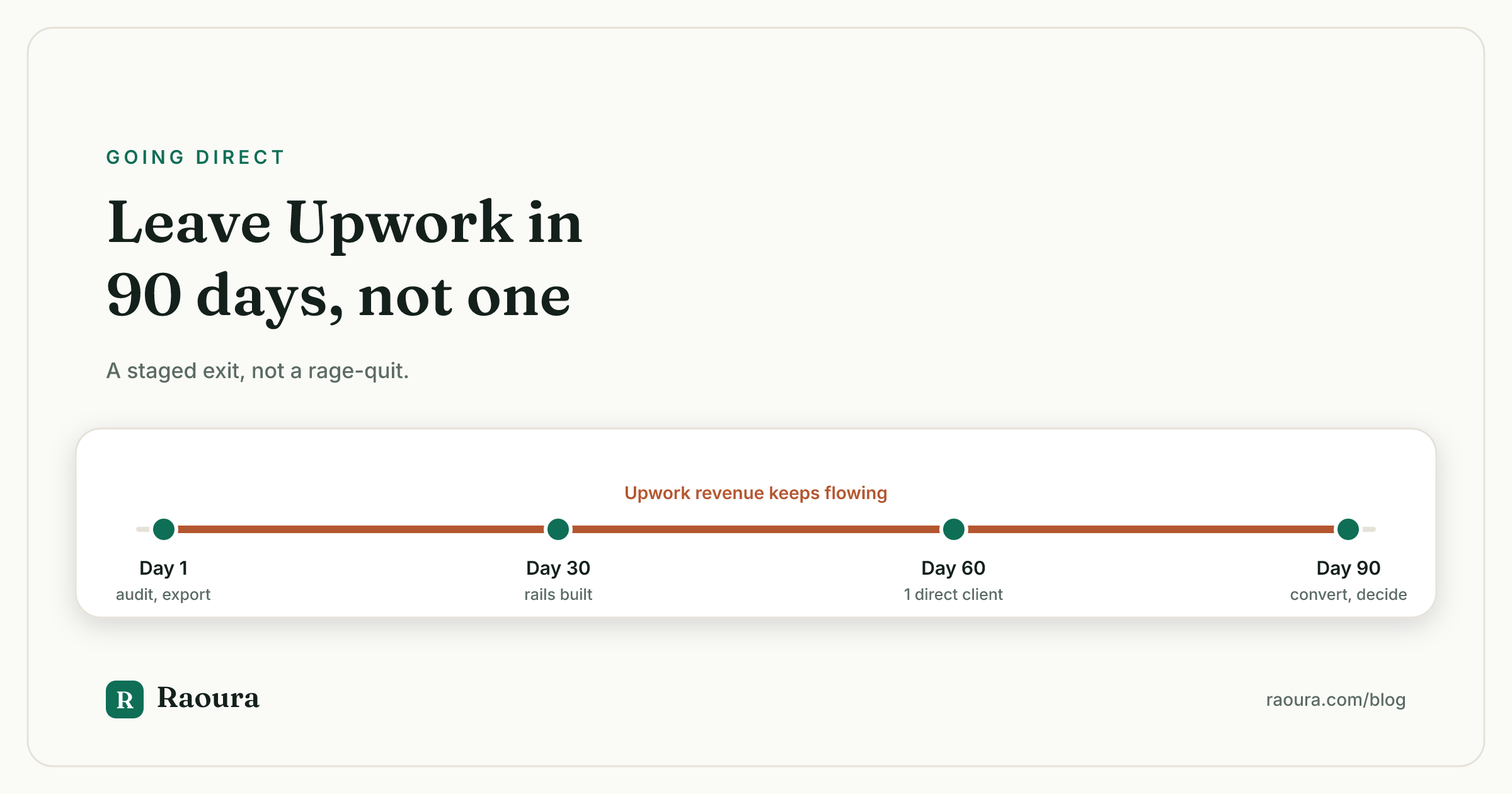The width and height of the screenshot is (1512, 794).
Task: Click the 'Day 1' label
Action: point(164,568)
